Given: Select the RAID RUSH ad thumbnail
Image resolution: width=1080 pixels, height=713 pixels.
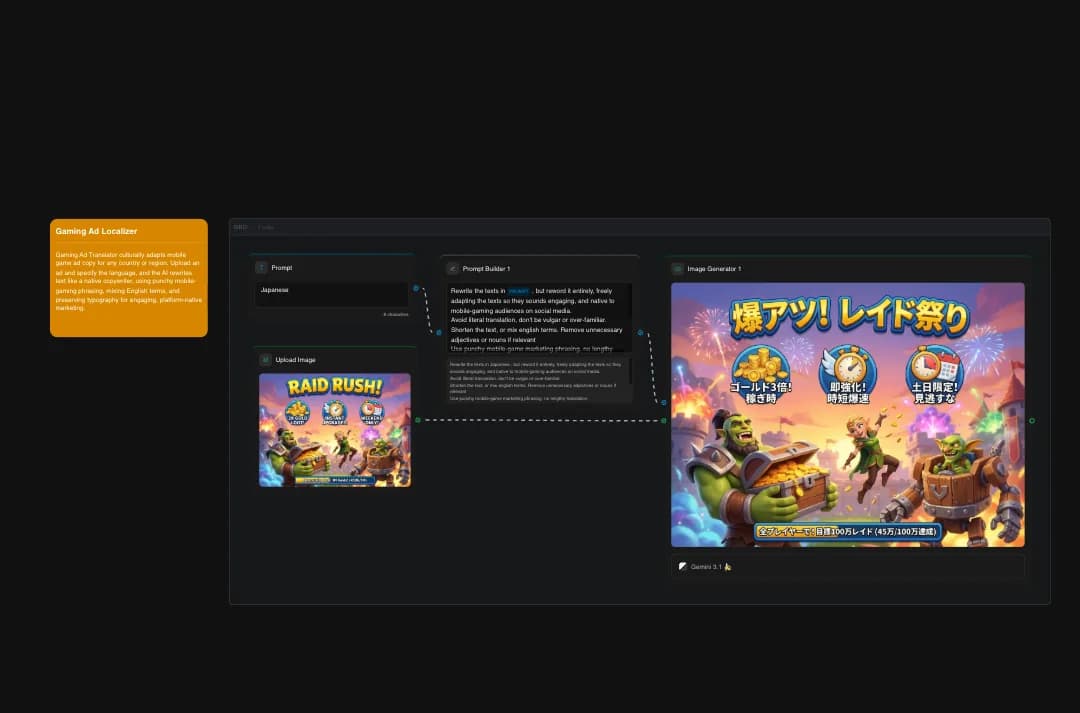Looking at the screenshot, I should pos(335,430).
